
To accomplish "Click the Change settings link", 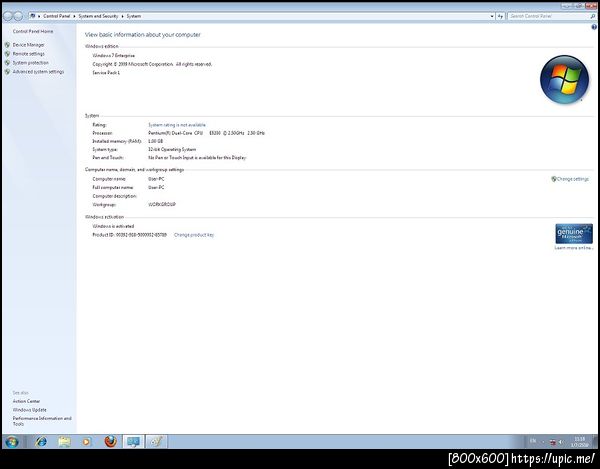I will click(x=573, y=179).
